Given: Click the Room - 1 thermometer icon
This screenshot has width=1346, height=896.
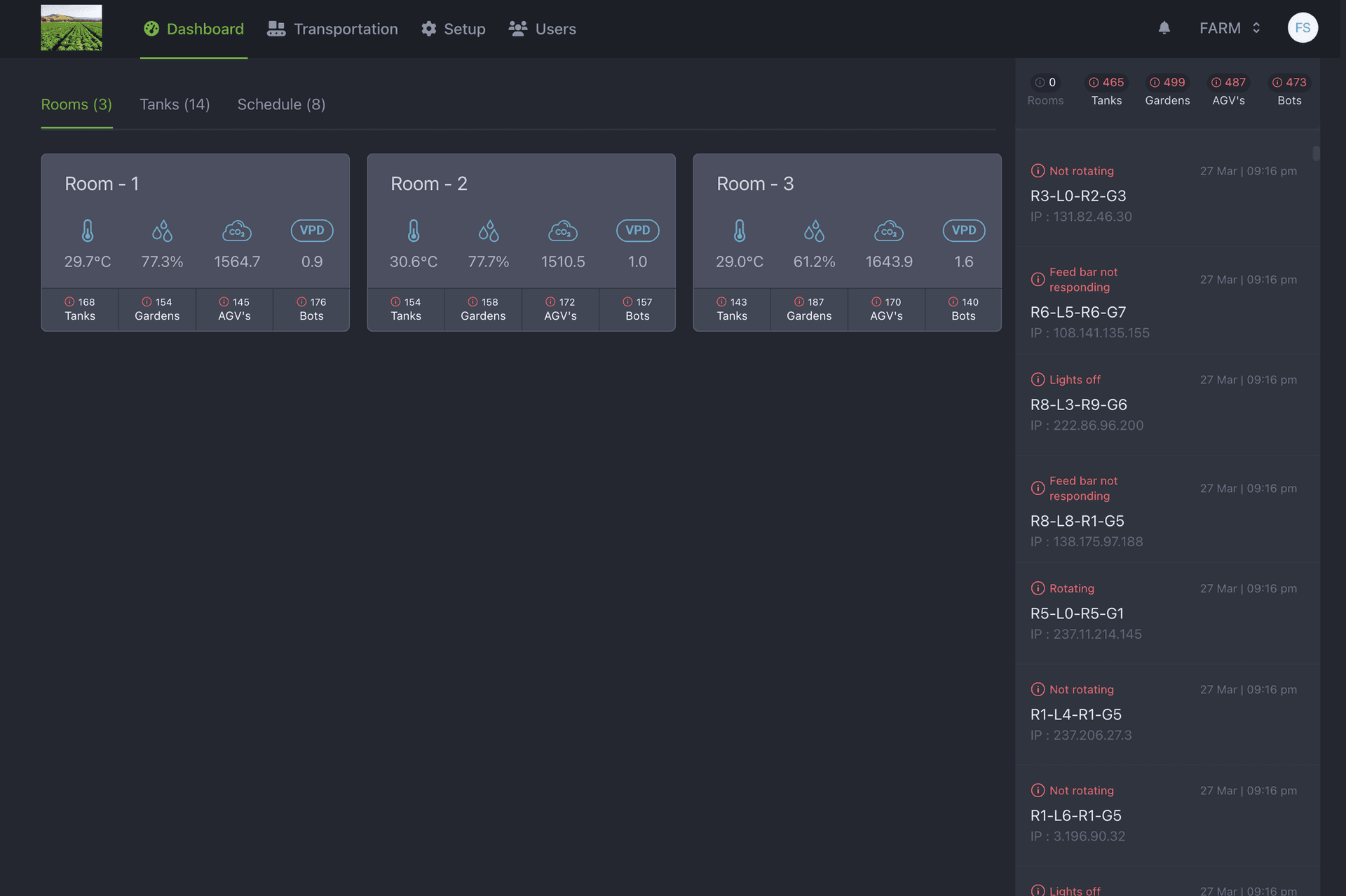Looking at the screenshot, I should point(88,231).
